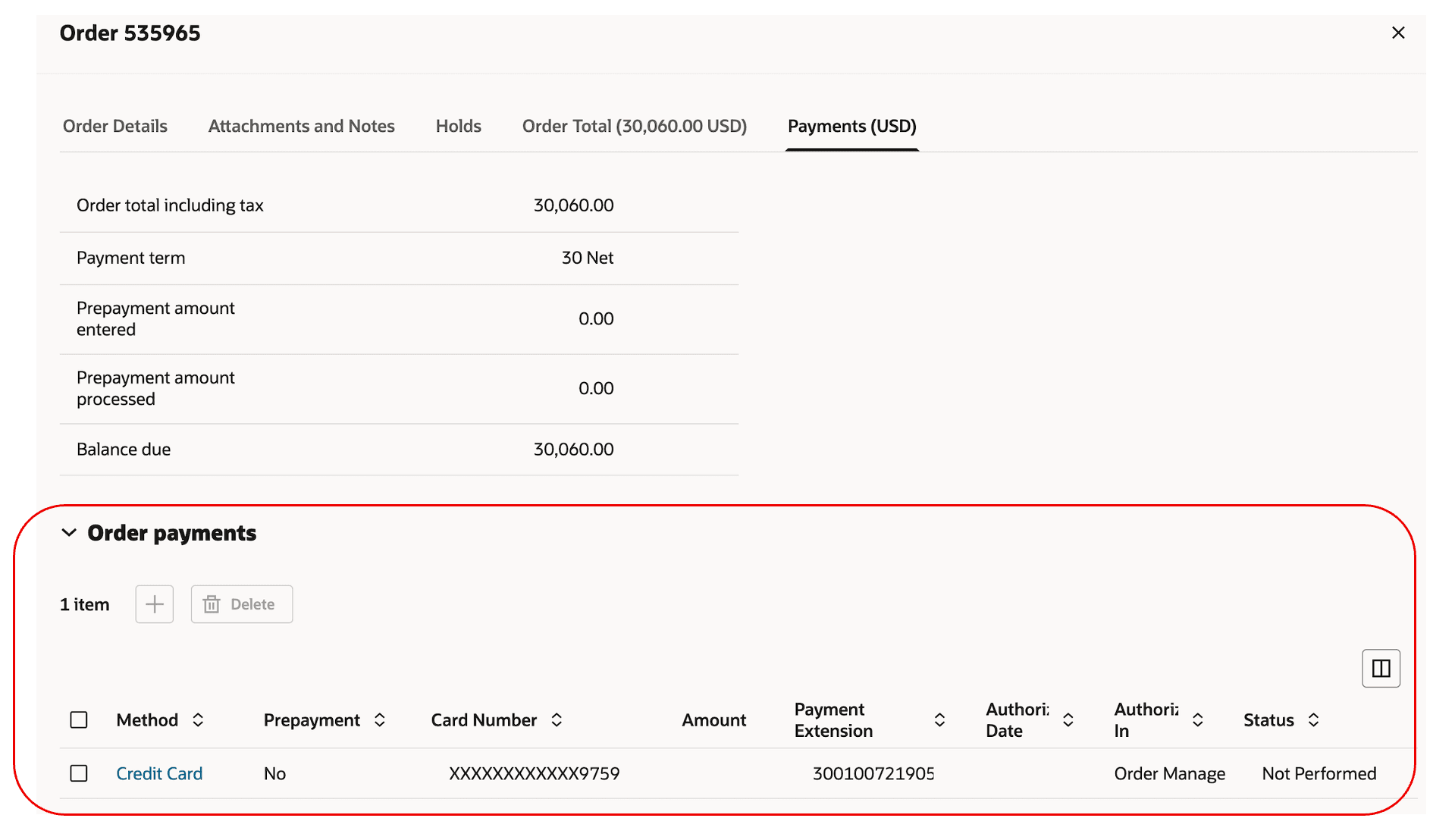Viewport: 1433px width, 840px height.
Task: Collapse the Order payments section
Action: (68, 533)
